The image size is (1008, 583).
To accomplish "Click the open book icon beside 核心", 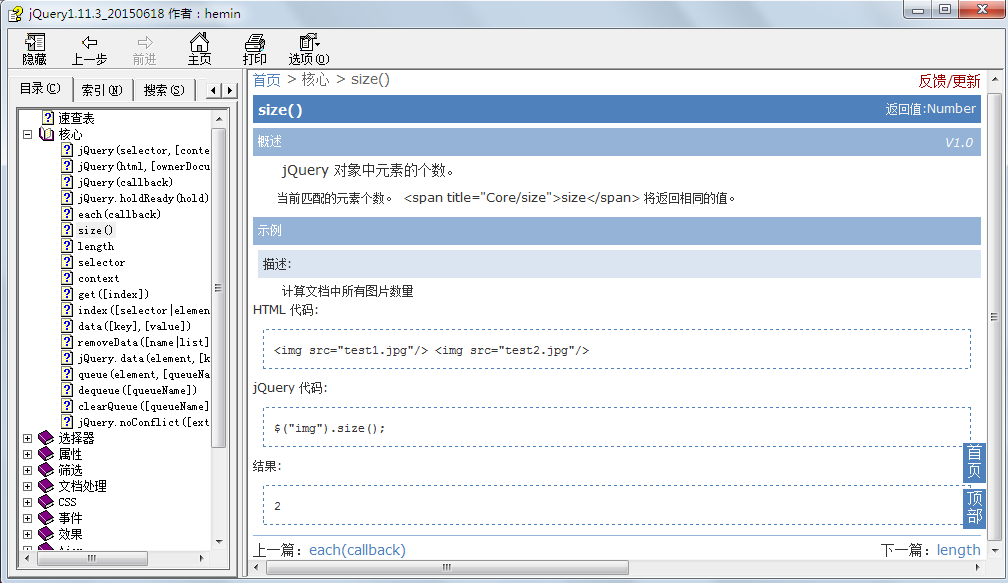I will tap(46, 134).
